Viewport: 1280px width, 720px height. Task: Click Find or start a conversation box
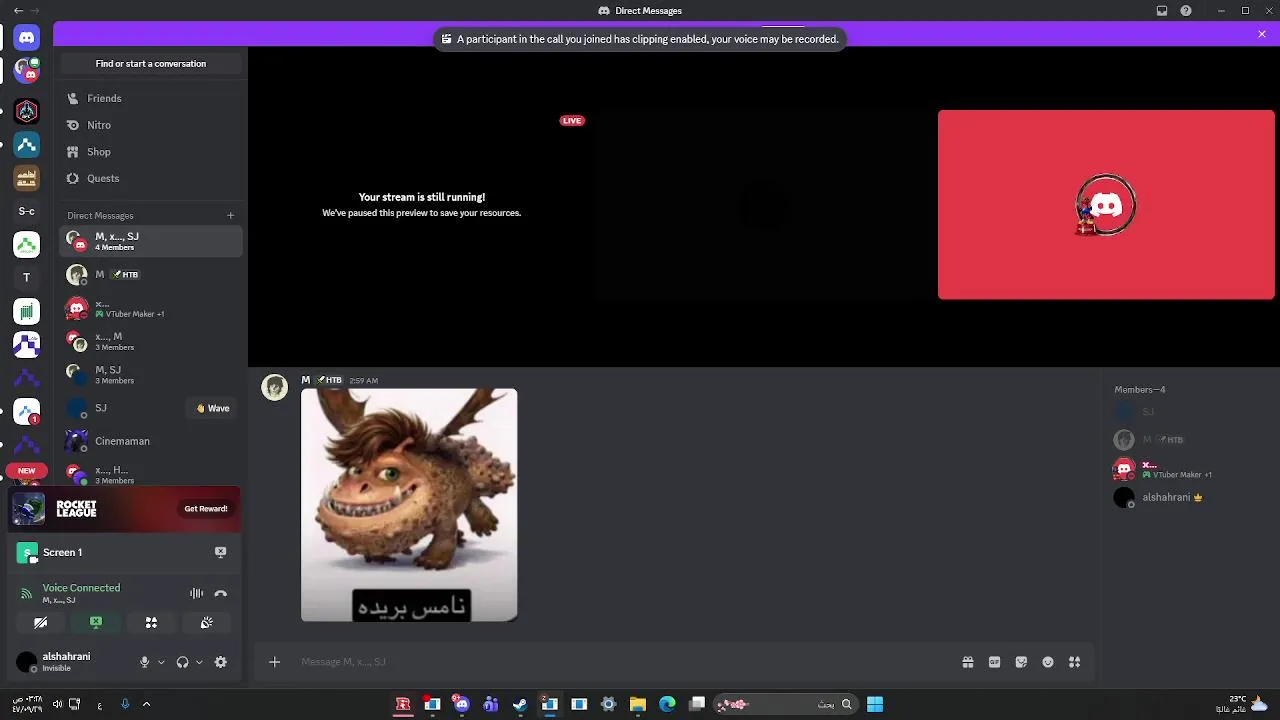click(151, 64)
